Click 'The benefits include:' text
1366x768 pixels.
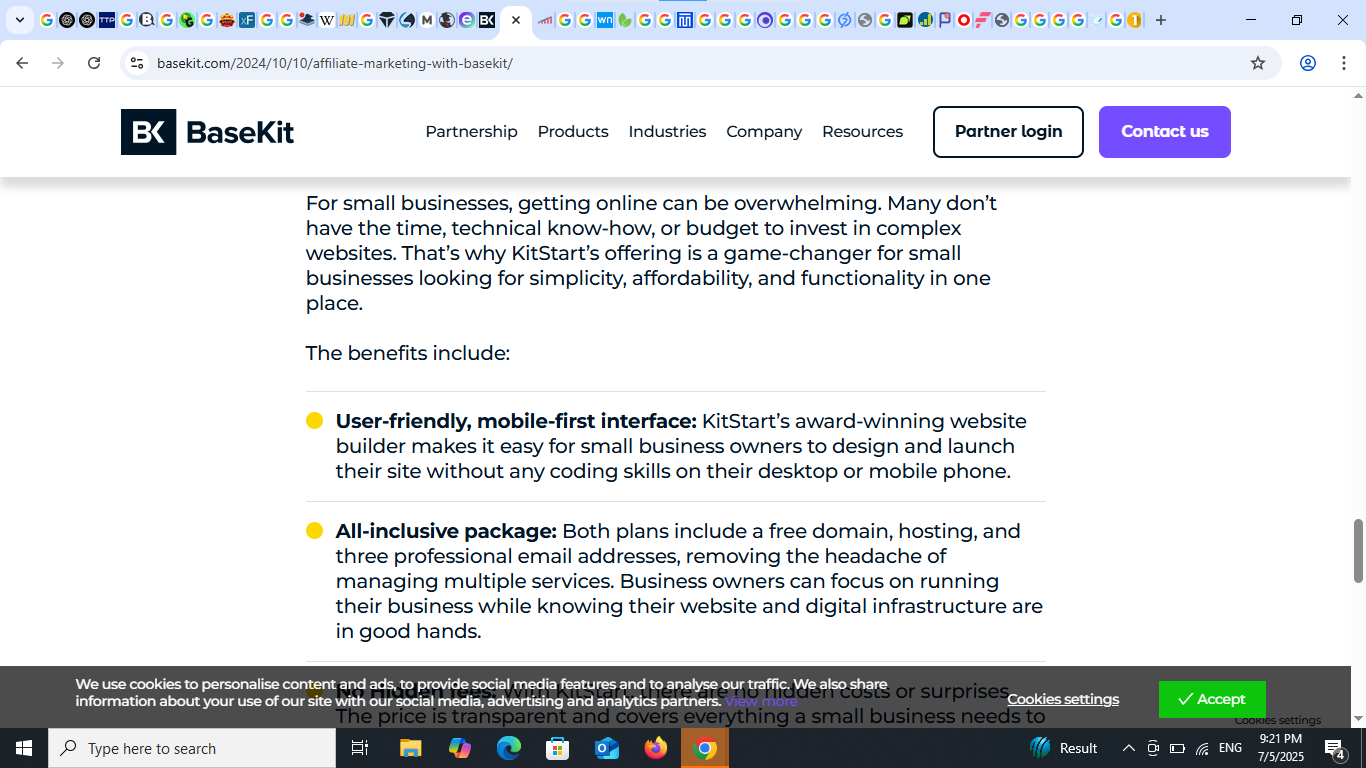[408, 353]
